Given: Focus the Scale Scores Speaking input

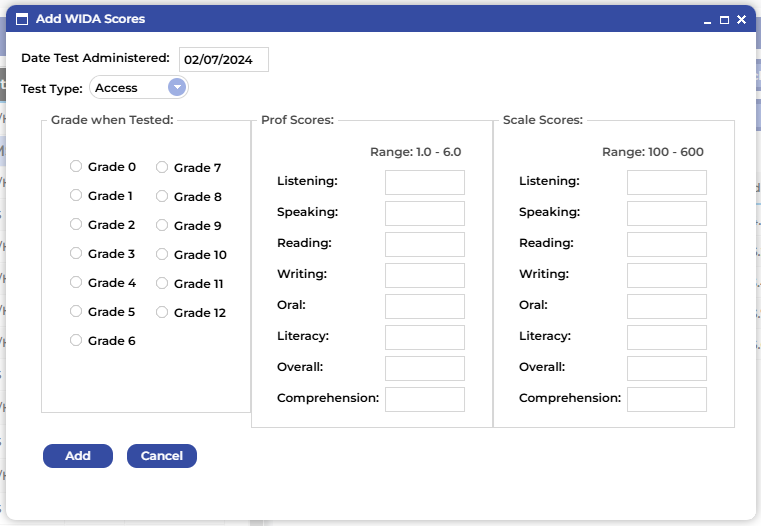Looking at the screenshot, I should [x=667, y=213].
